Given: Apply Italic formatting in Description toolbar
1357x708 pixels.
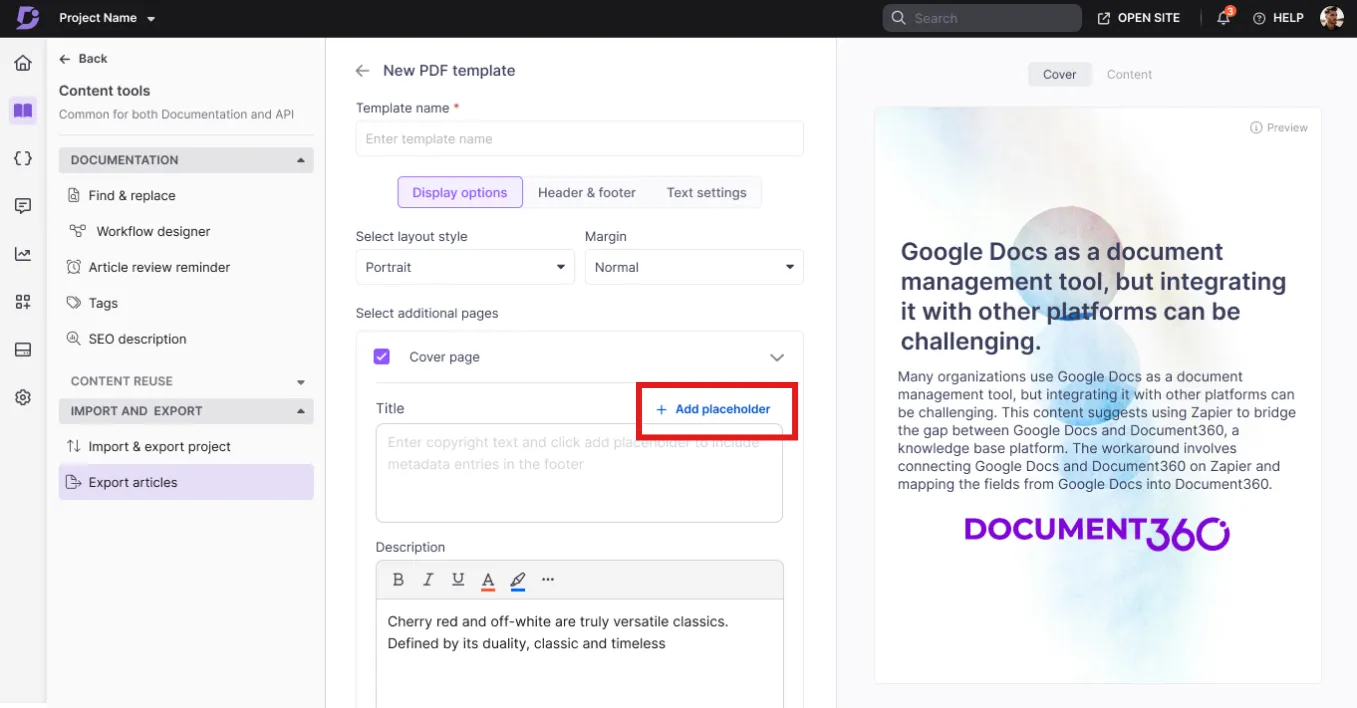Looking at the screenshot, I should click(x=428, y=579).
